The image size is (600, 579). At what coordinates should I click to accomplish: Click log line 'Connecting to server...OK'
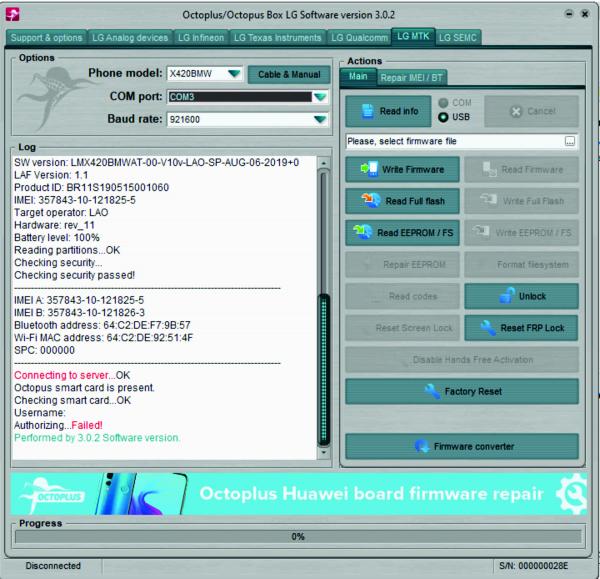pyautogui.click(x=72, y=375)
